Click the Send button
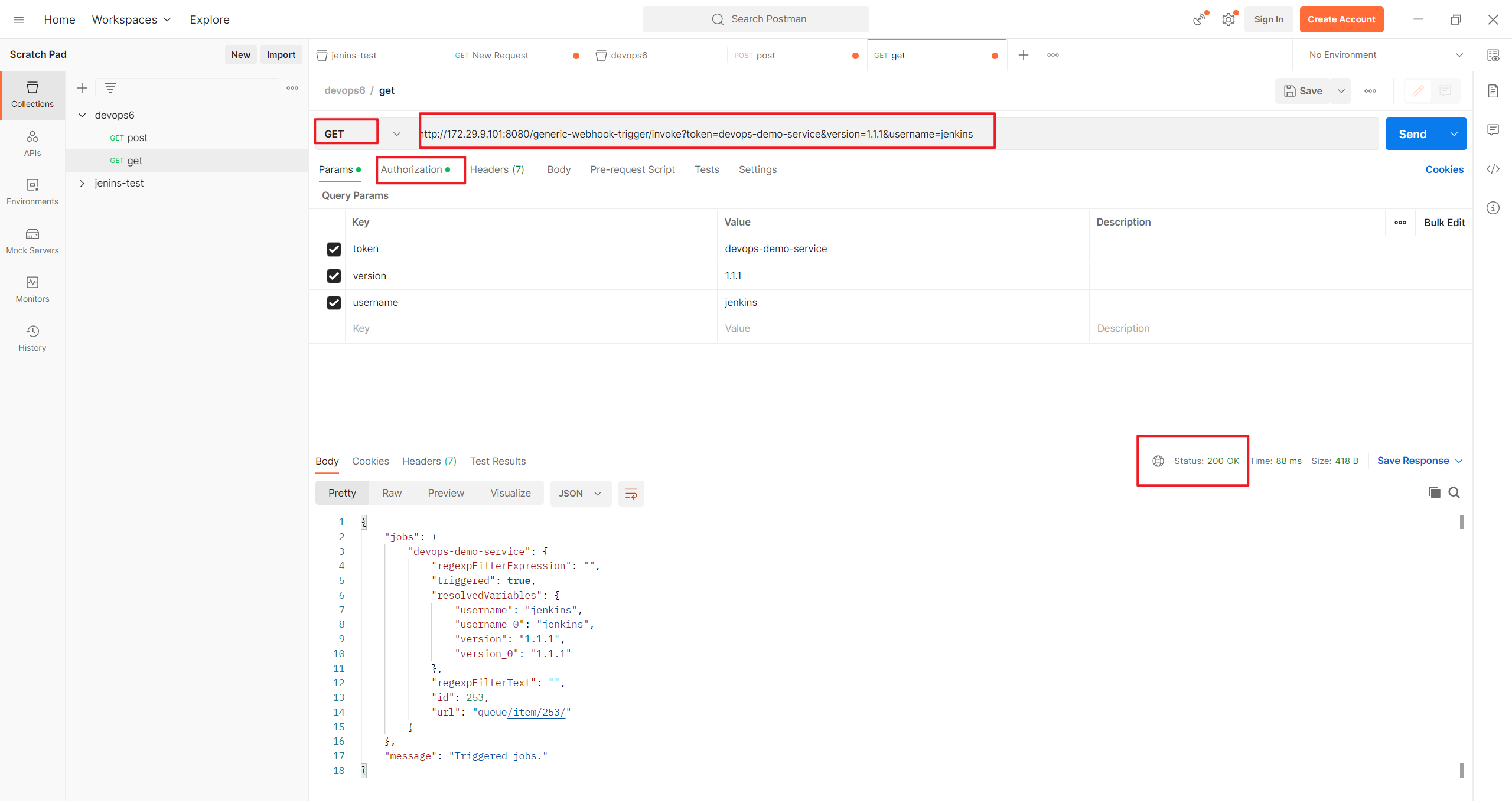Screen dimensions: 1512x803 (x=1413, y=134)
